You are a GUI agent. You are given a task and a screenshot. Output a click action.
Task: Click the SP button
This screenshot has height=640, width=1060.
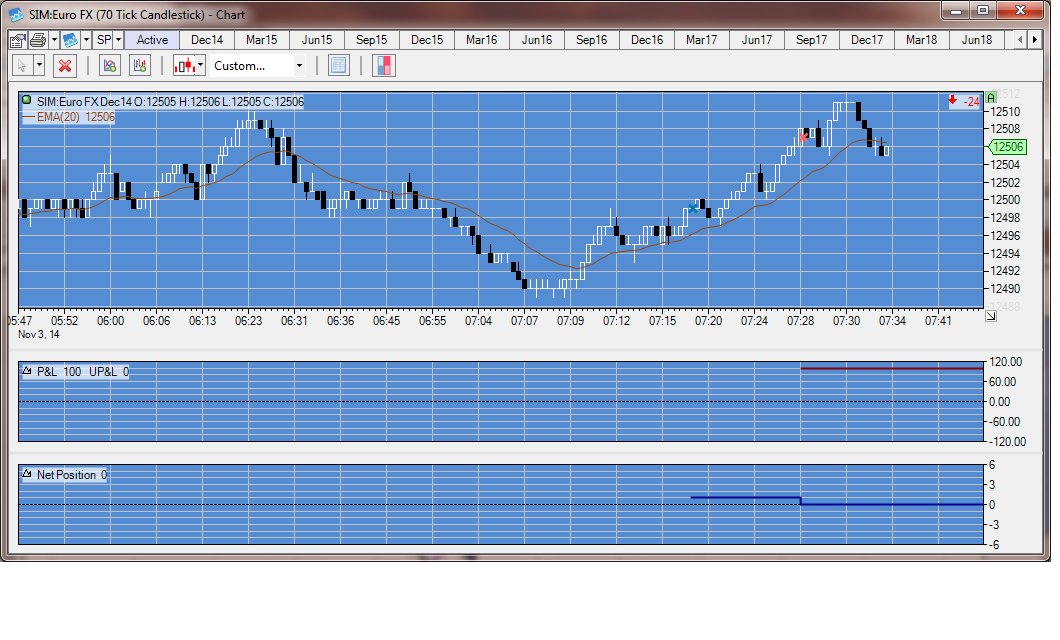[x=103, y=40]
